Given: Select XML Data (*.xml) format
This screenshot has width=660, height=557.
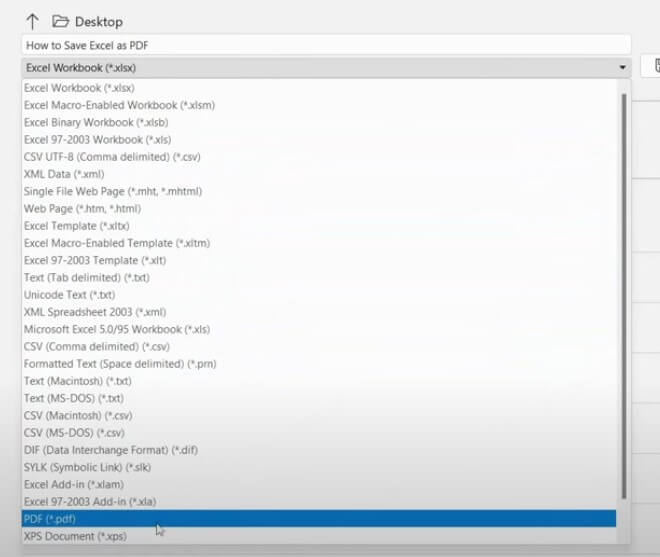Looking at the screenshot, I should pyautogui.click(x=319, y=174).
